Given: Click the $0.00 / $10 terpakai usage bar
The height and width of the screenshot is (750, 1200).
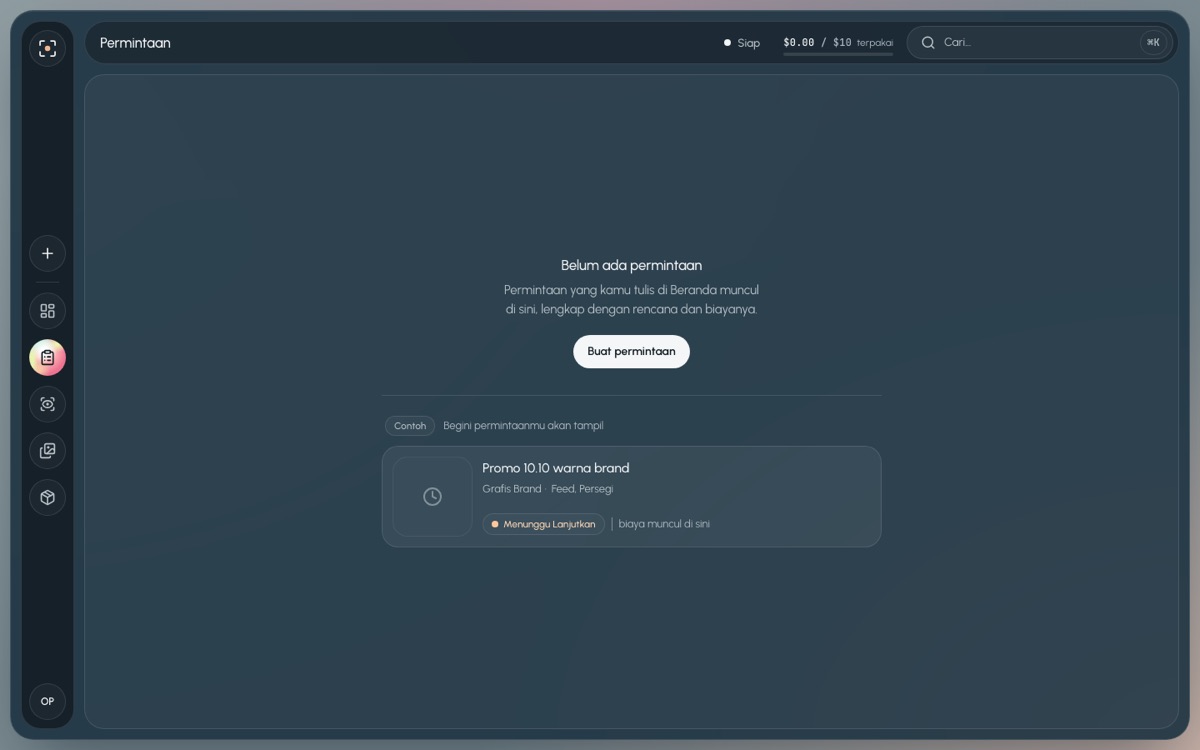Looking at the screenshot, I should 838,44.
